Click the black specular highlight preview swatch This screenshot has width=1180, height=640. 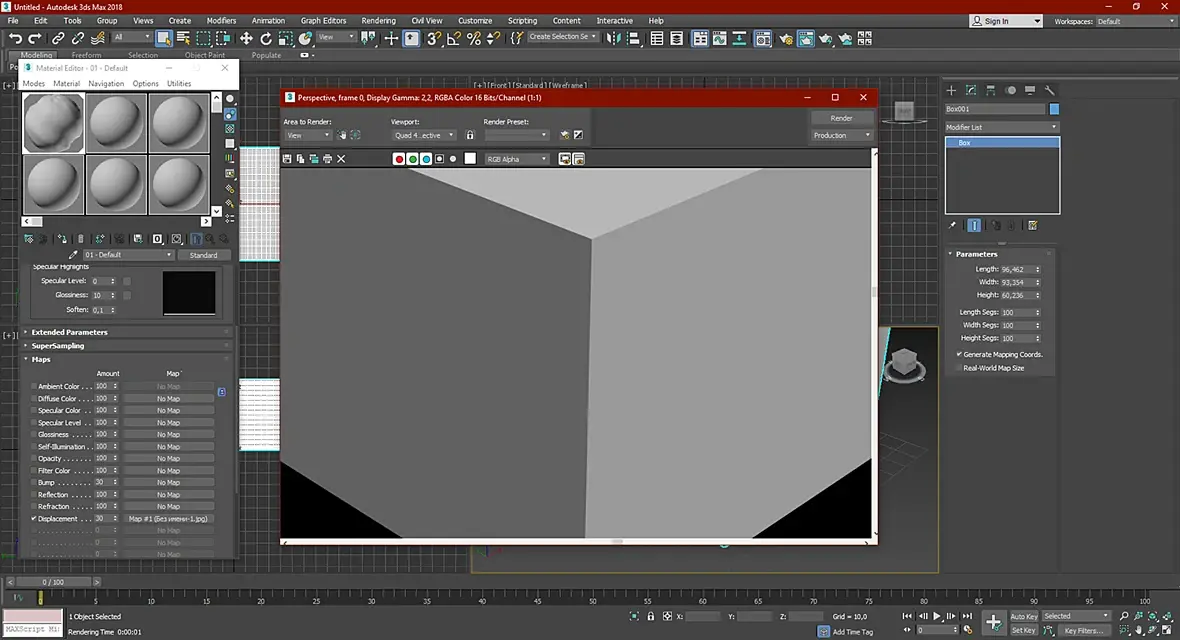pos(189,293)
